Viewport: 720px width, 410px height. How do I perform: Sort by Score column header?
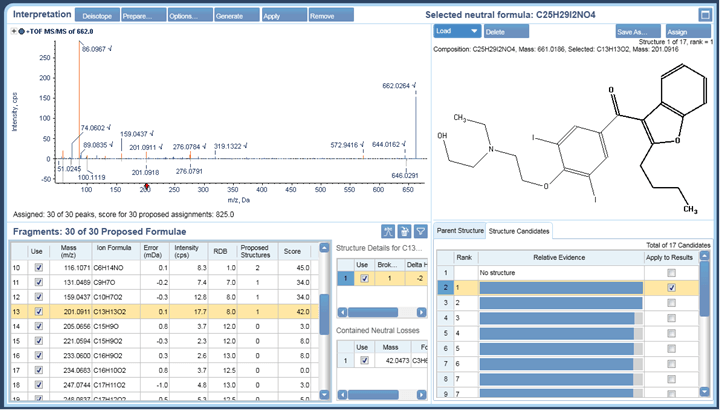pos(294,251)
